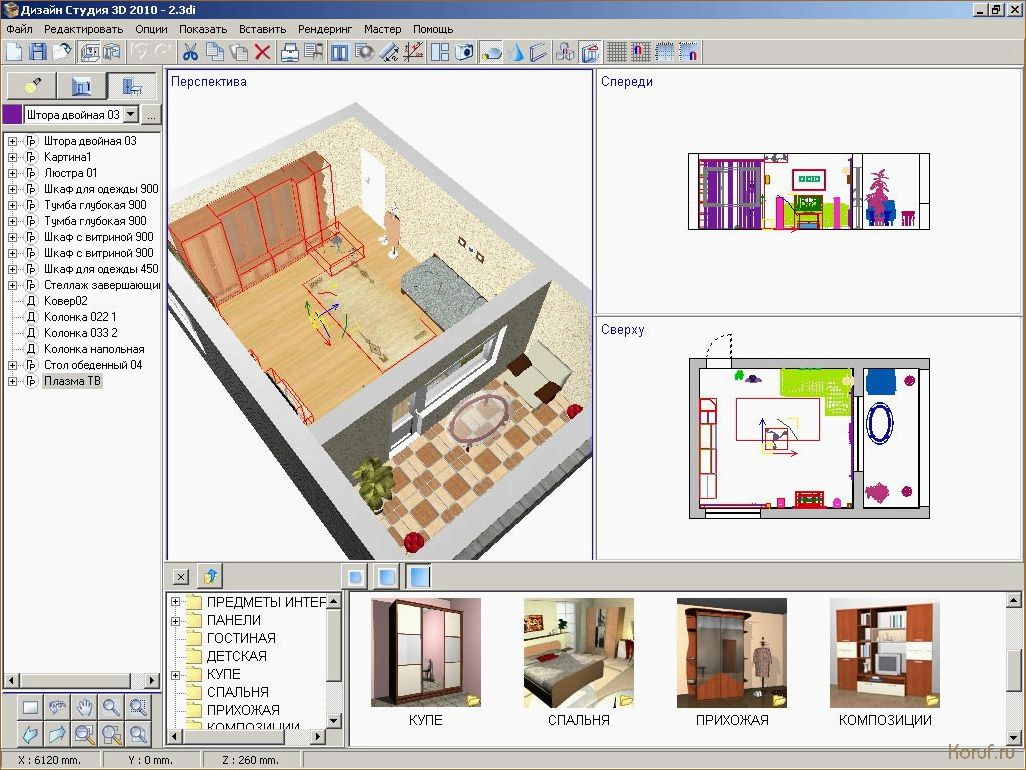This screenshot has width=1026, height=770.
Task: Click the blue cone primitive icon
Action: point(516,52)
